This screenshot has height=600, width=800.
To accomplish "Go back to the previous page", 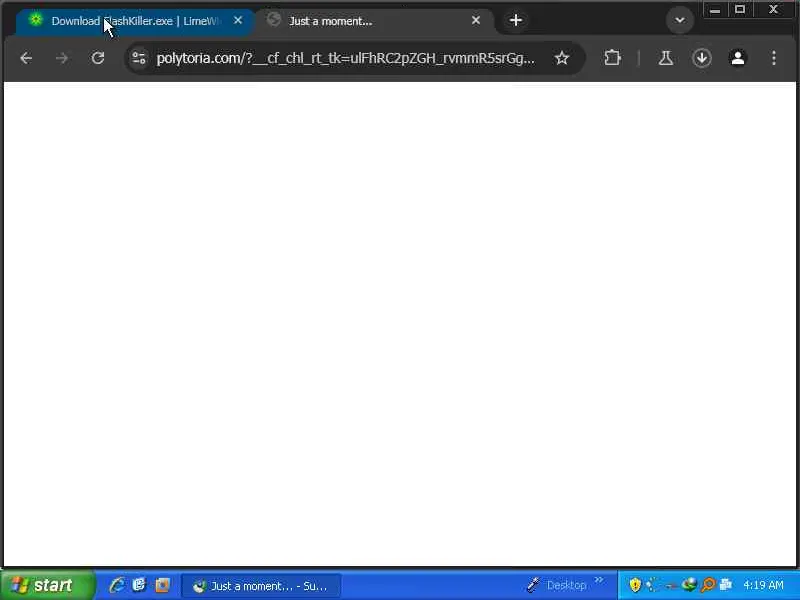I will tap(26, 58).
